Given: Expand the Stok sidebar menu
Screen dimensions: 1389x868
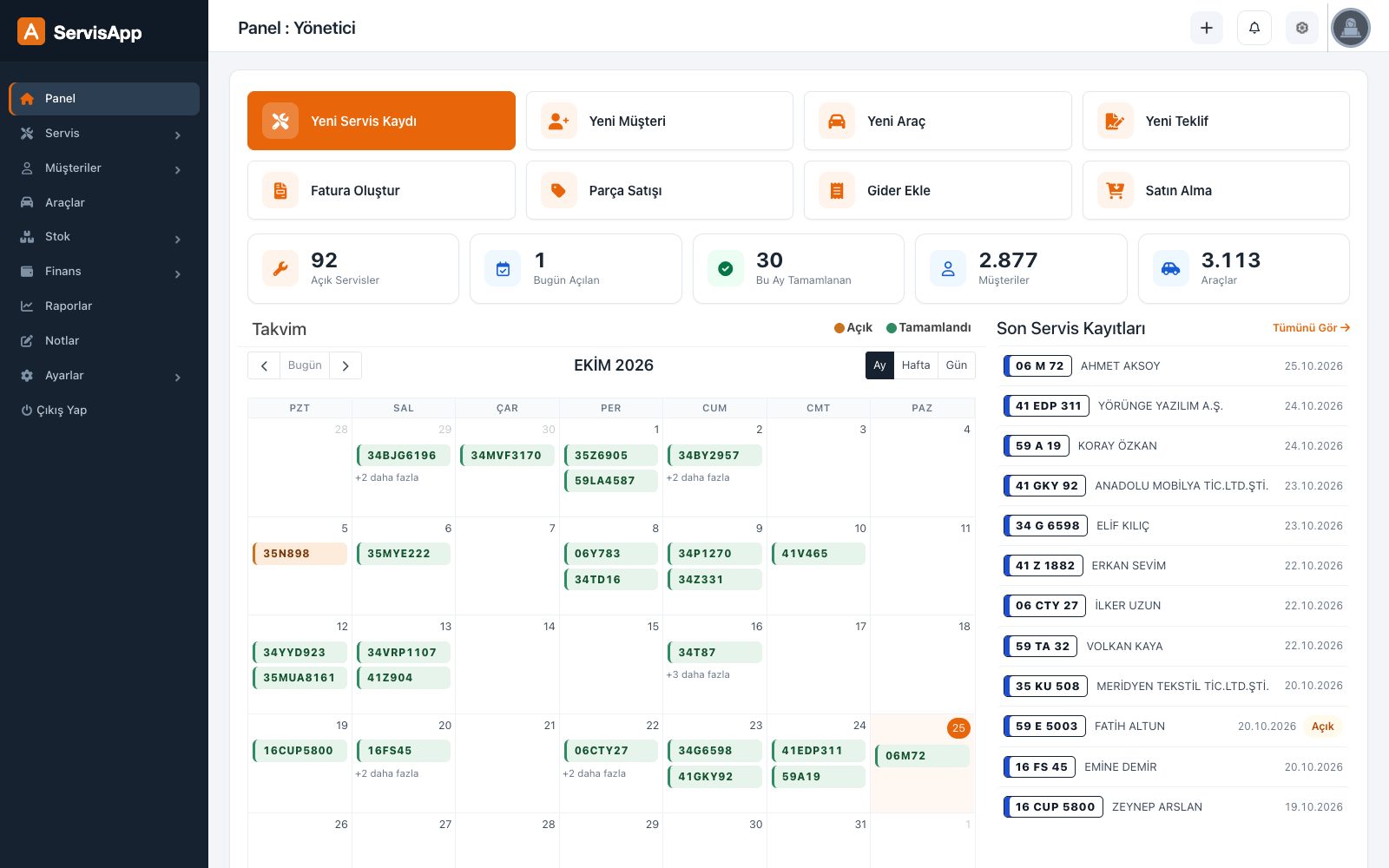Looking at the screenshot, I should pyautogui.click(x=104, y=237).
